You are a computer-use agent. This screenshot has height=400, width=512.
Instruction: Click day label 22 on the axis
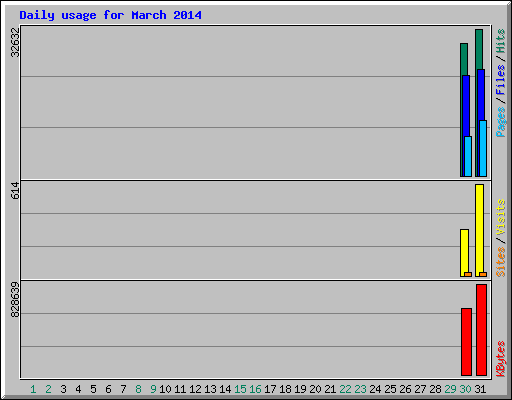[345, 389]
